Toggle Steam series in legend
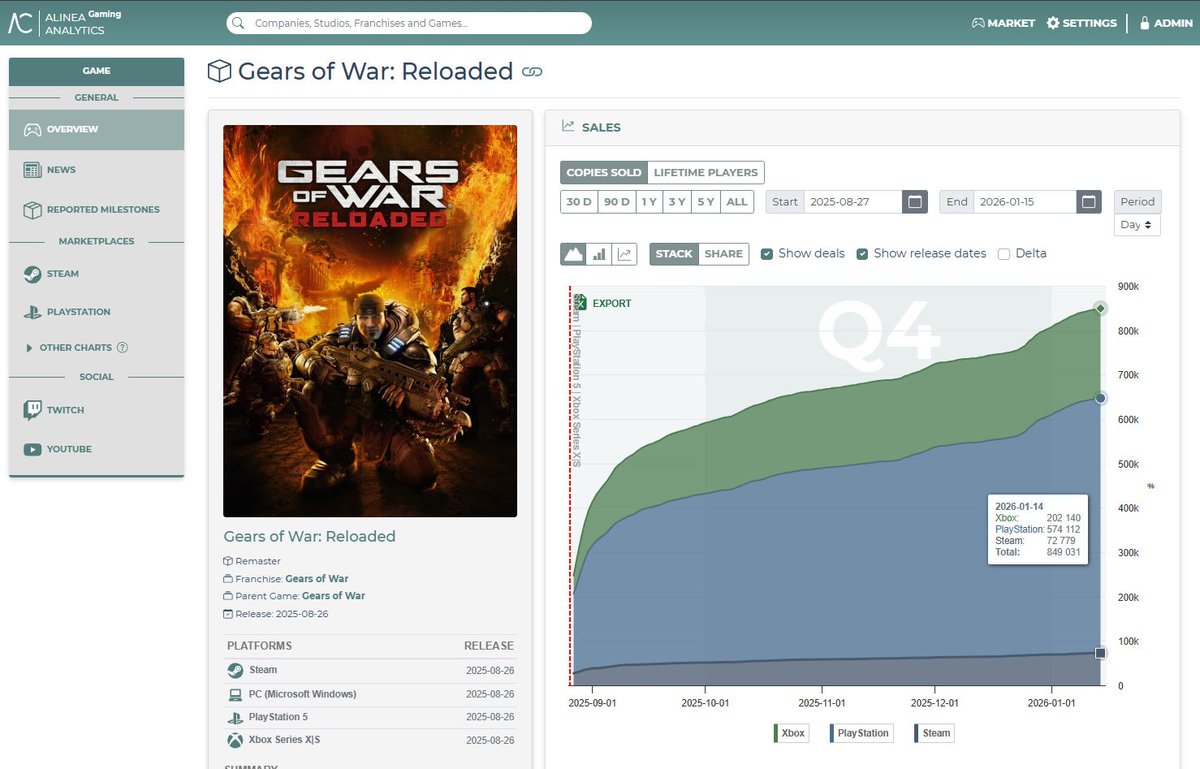 (x=934, y=733)
